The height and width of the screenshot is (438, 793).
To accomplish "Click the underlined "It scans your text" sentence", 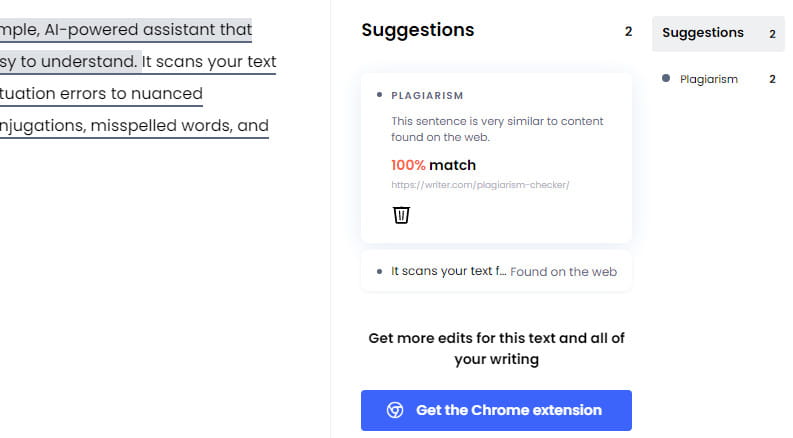I will pos(209,62).
